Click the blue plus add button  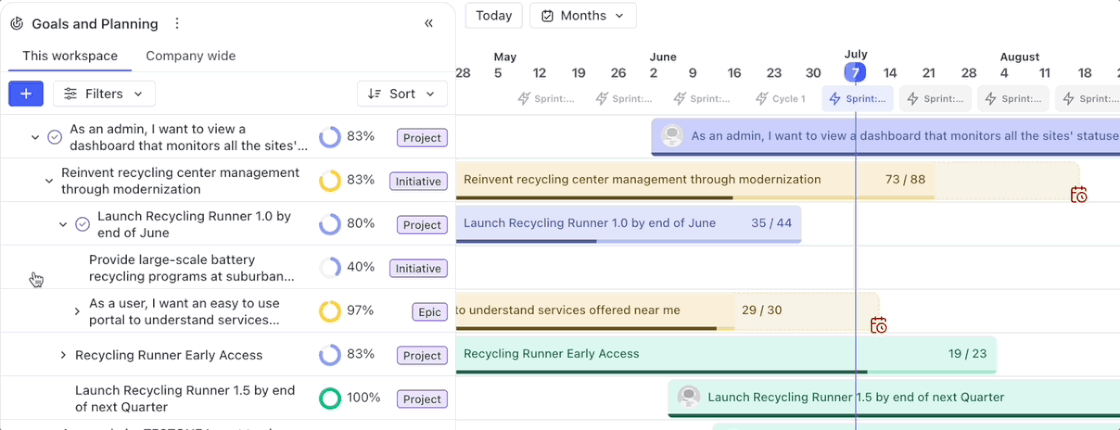click(26, 93)
